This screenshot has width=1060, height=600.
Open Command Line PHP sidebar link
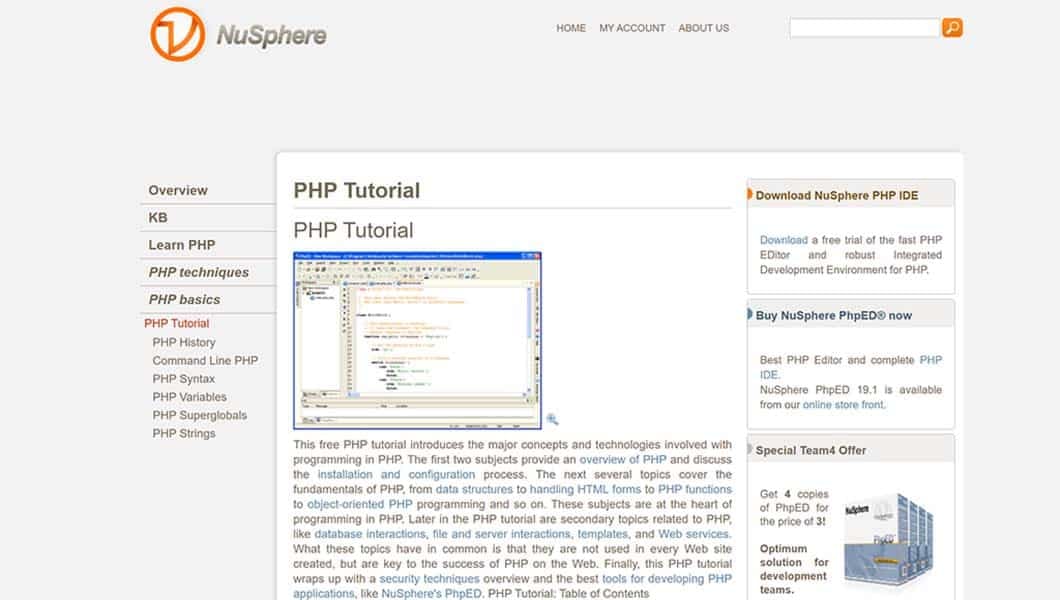tap(205, 361)
